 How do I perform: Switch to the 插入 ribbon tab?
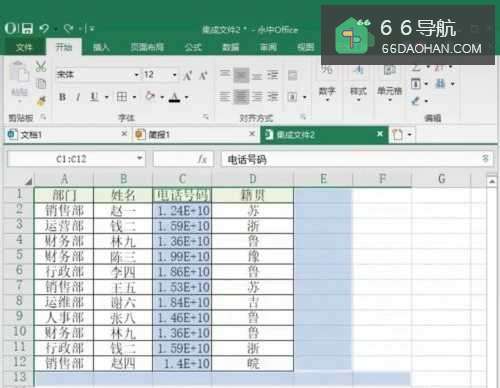101,47
